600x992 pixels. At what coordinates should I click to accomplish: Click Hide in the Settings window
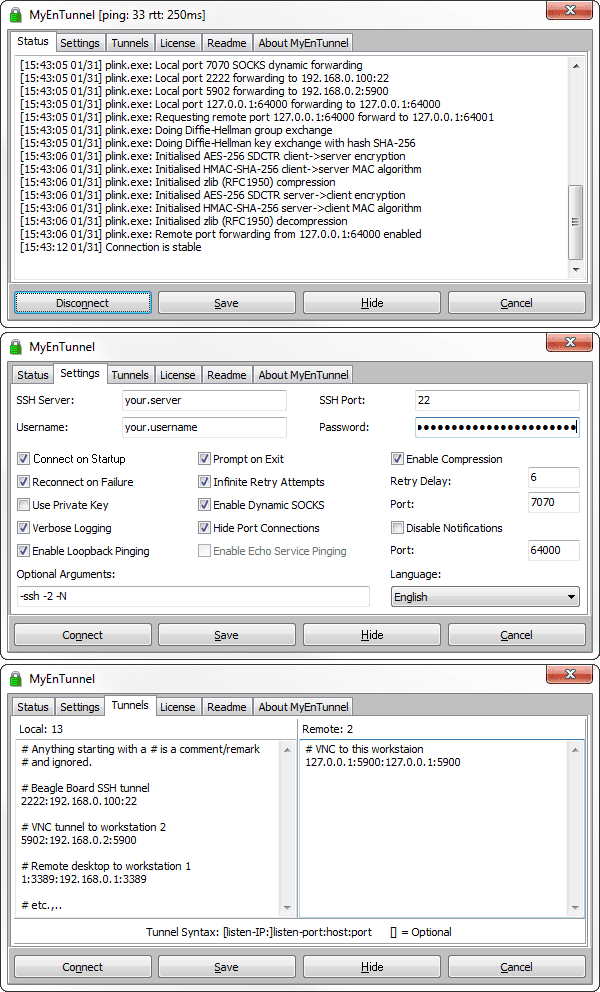point(372,635)
